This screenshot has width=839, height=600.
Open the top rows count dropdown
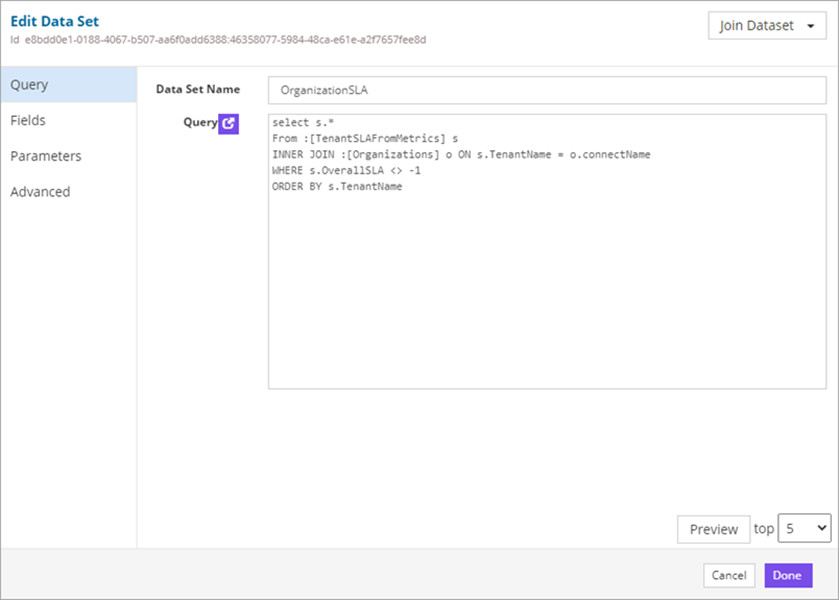point(803,528)
